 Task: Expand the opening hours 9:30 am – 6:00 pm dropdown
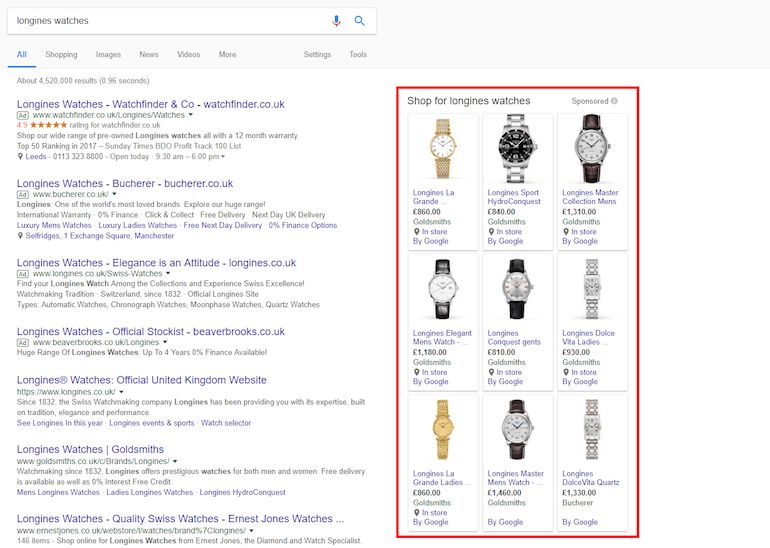pos(223,156)
